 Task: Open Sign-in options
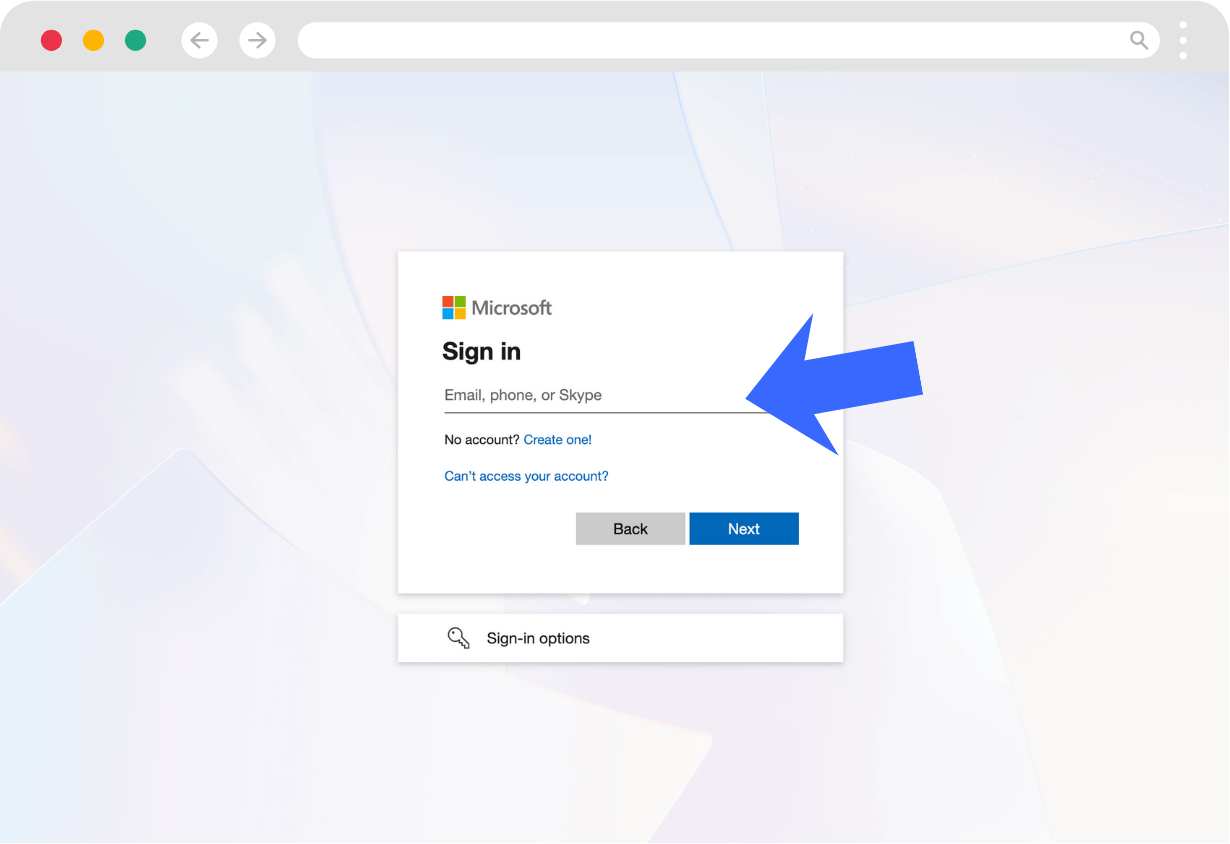click(x=620, y=638)
